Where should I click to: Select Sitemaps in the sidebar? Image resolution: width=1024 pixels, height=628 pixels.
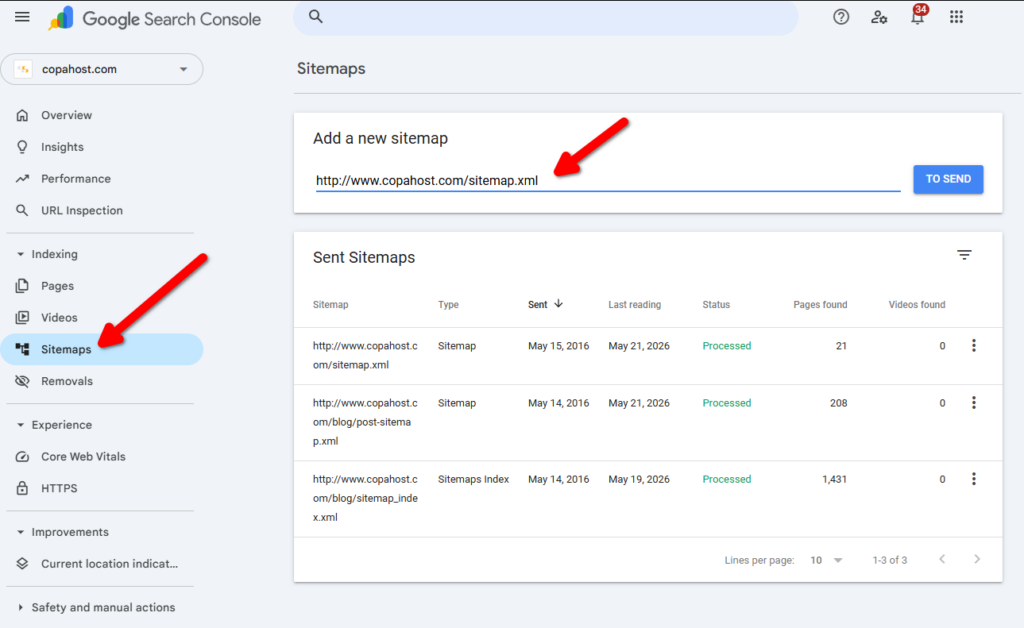[102, 349]
